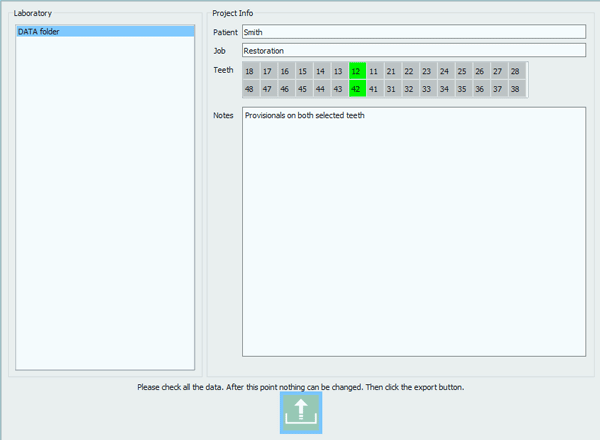Select tooth 11 in upper row
600x440 pixels.
tap(374, 71)
